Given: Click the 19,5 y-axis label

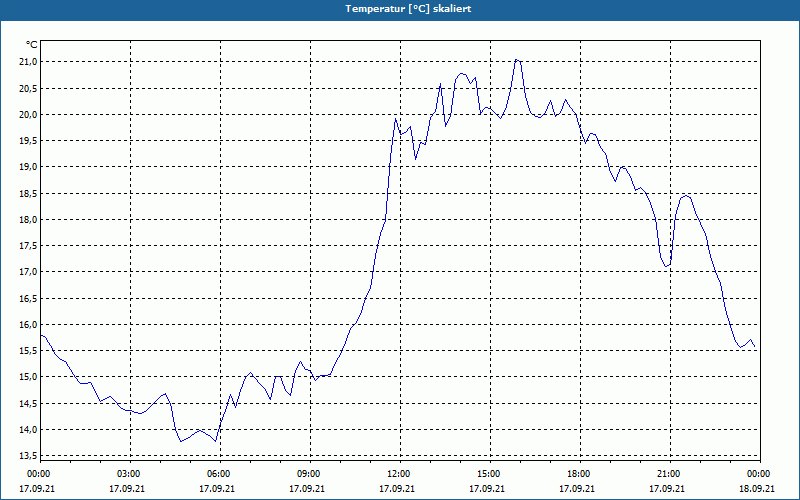Looking at the screenshot, I should point(29,141).
